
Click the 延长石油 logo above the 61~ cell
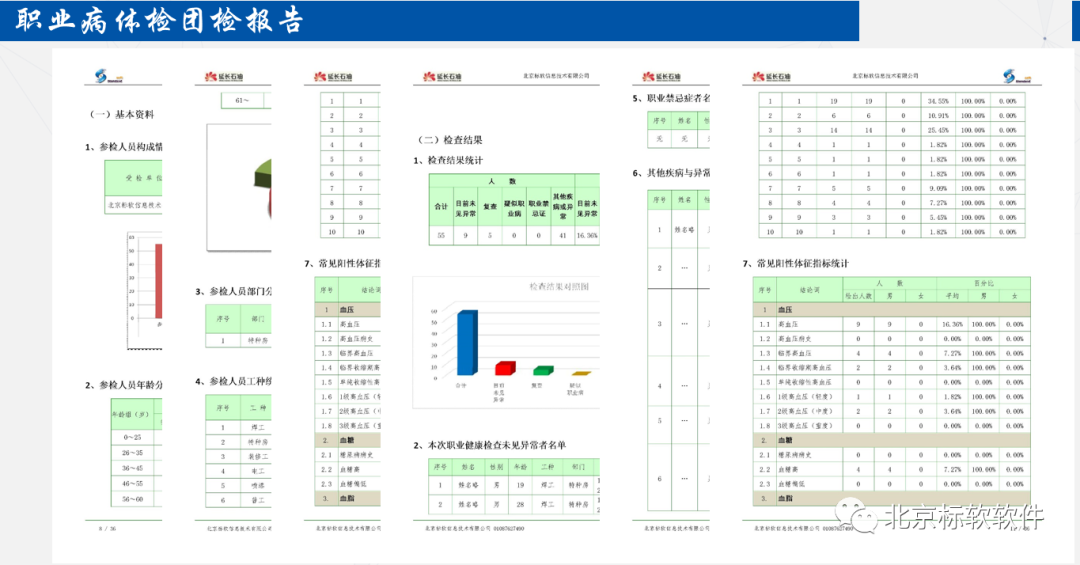click(224, 76)
